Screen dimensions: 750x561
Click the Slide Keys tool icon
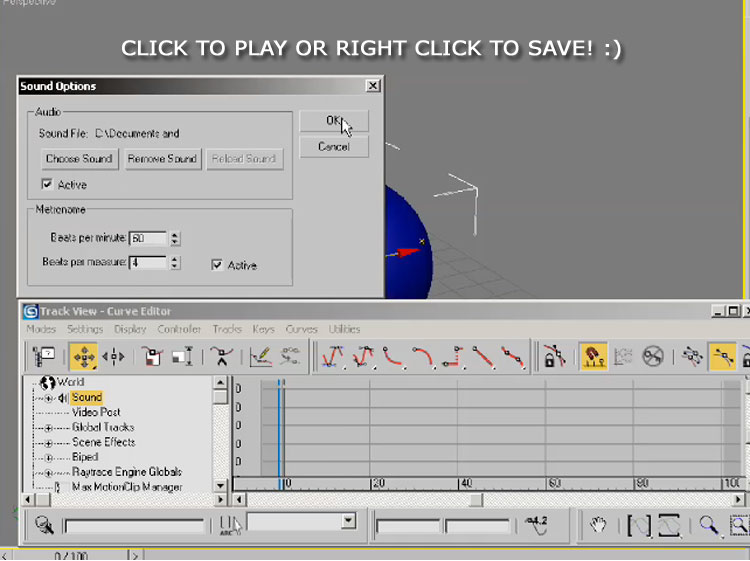point(114,356)
